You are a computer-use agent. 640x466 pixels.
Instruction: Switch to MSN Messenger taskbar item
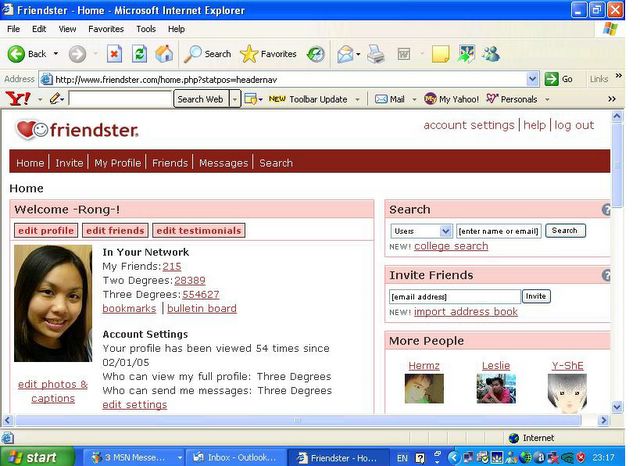click(x=133, y=457)
